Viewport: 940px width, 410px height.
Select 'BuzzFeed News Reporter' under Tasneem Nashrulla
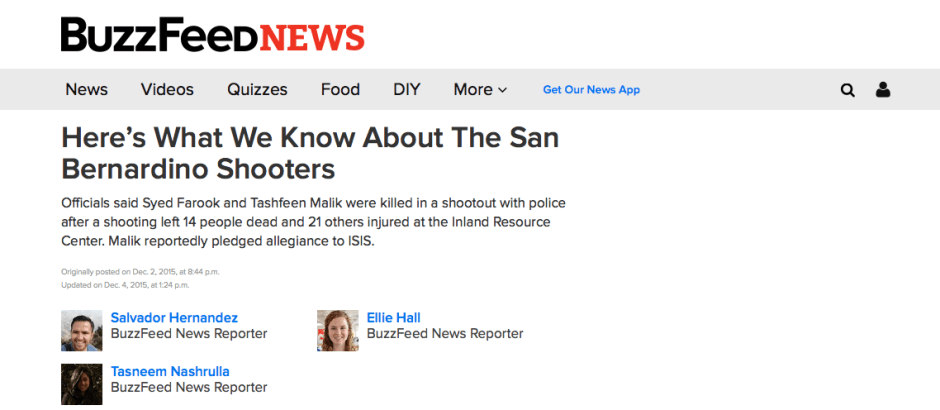pyautogui.click(x=189, y=387)
